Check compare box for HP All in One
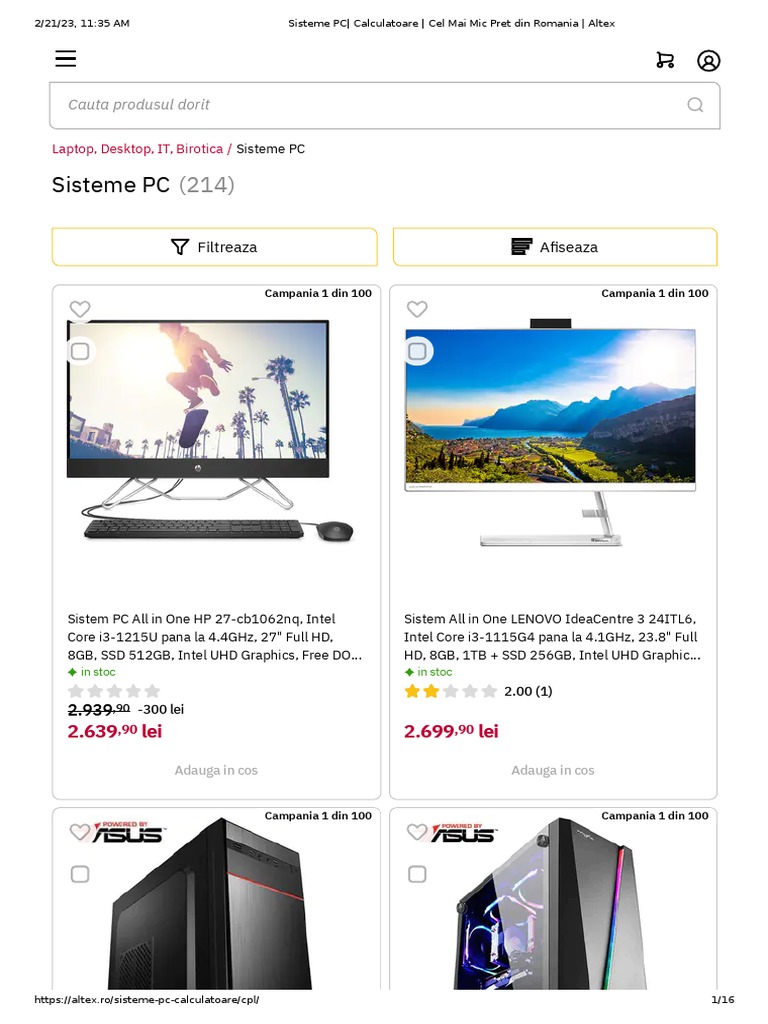The height and width of the screenshot is (1024, 768). [80, 351]
